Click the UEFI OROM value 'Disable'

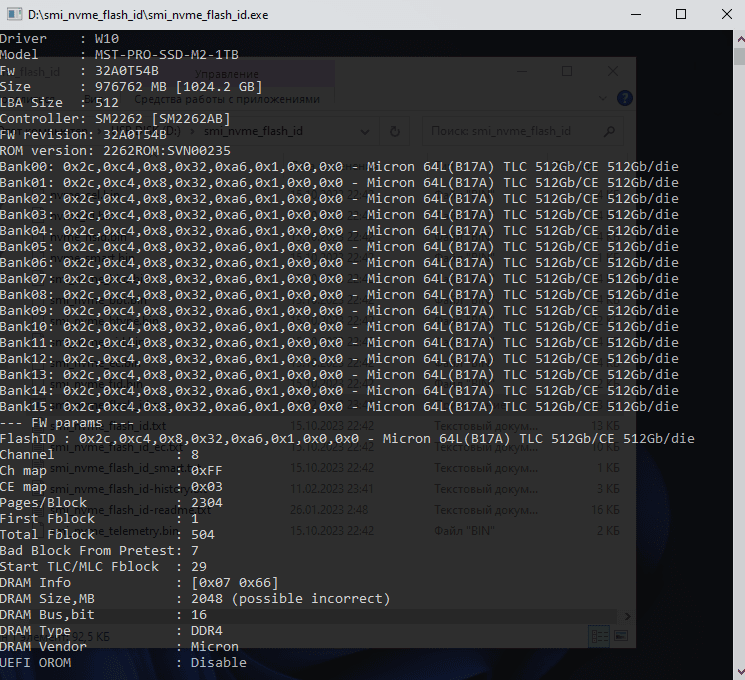pos(219,663)
